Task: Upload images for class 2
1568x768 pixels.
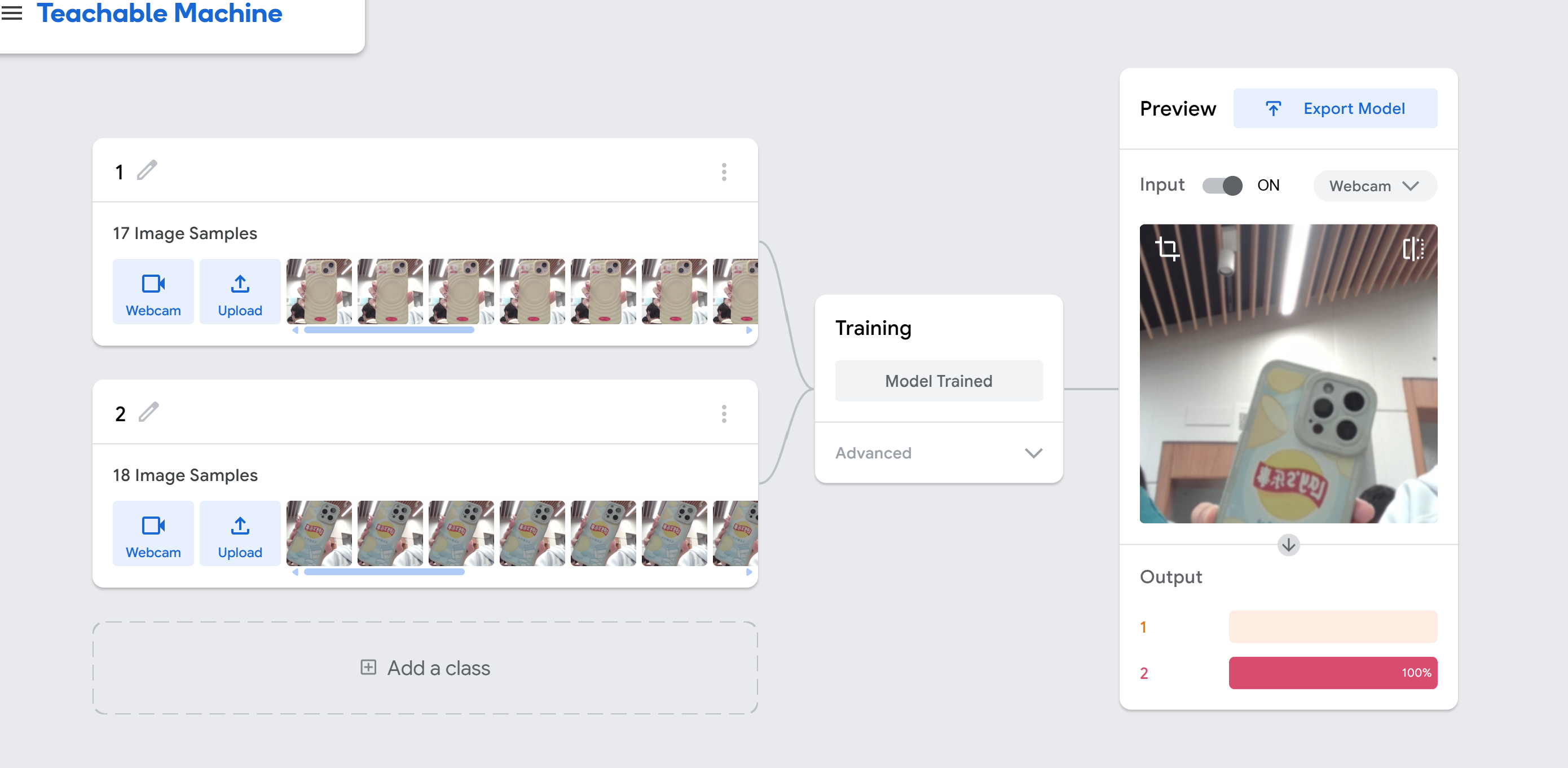Action: coord(240,533)
